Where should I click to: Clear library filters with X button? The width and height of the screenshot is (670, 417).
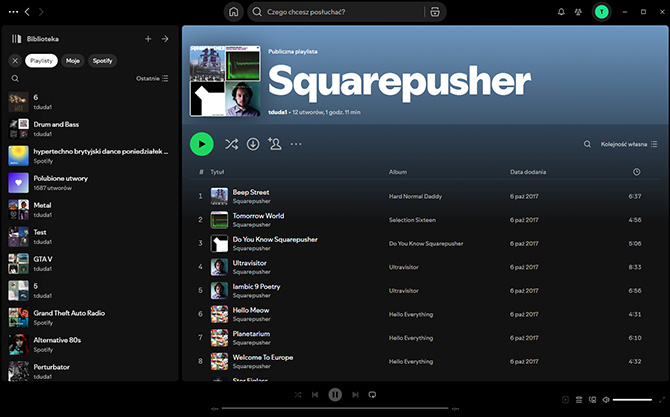click(x=15, y=61)
